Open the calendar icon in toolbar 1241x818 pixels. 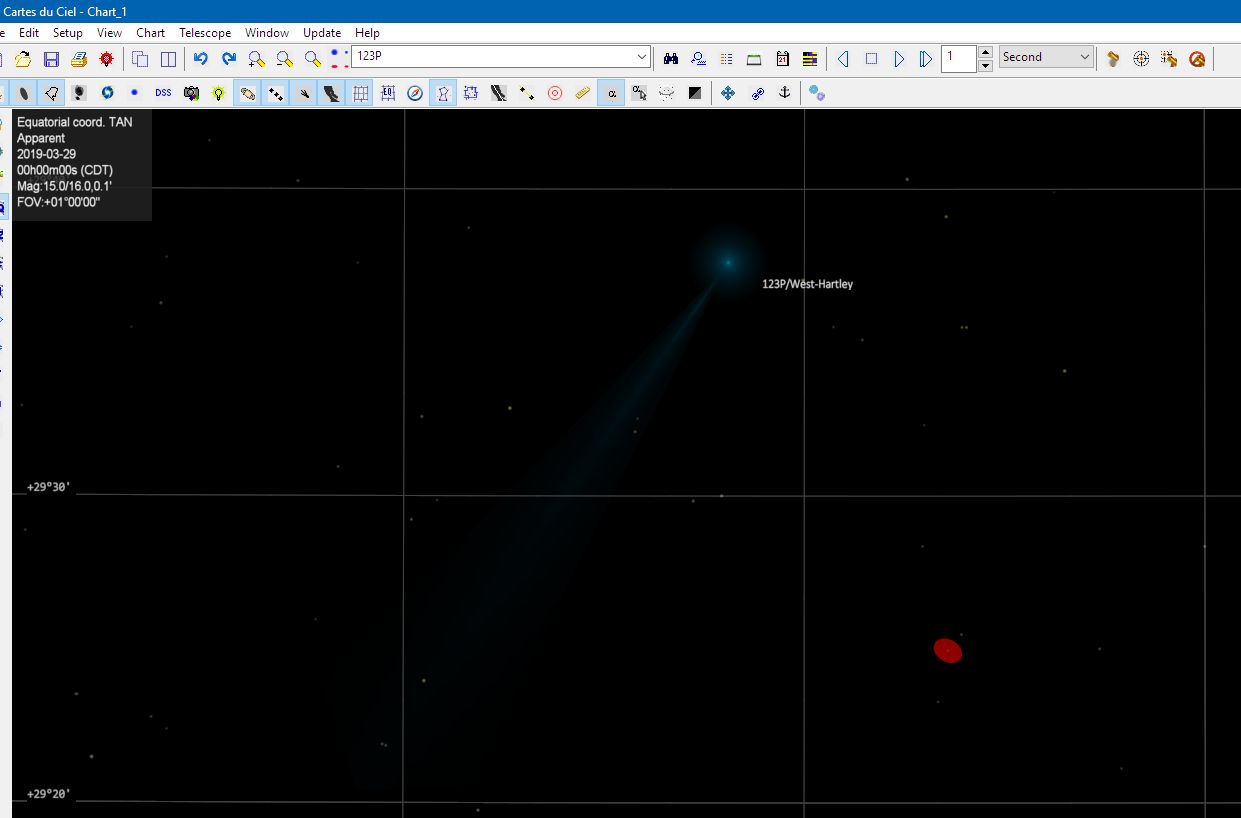[x=782, y=59]
